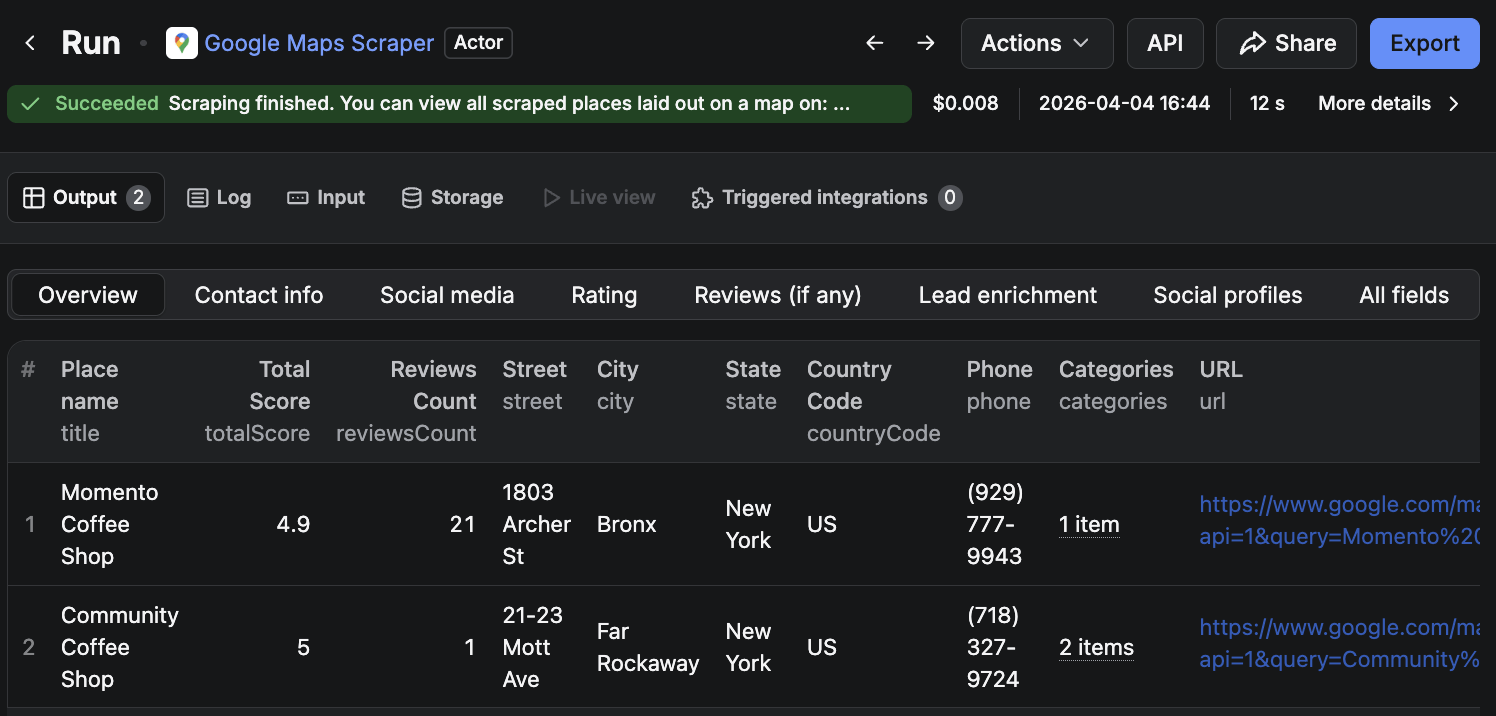Click the Storage database icon
The image size is (1496, 716).
[411, 197]
